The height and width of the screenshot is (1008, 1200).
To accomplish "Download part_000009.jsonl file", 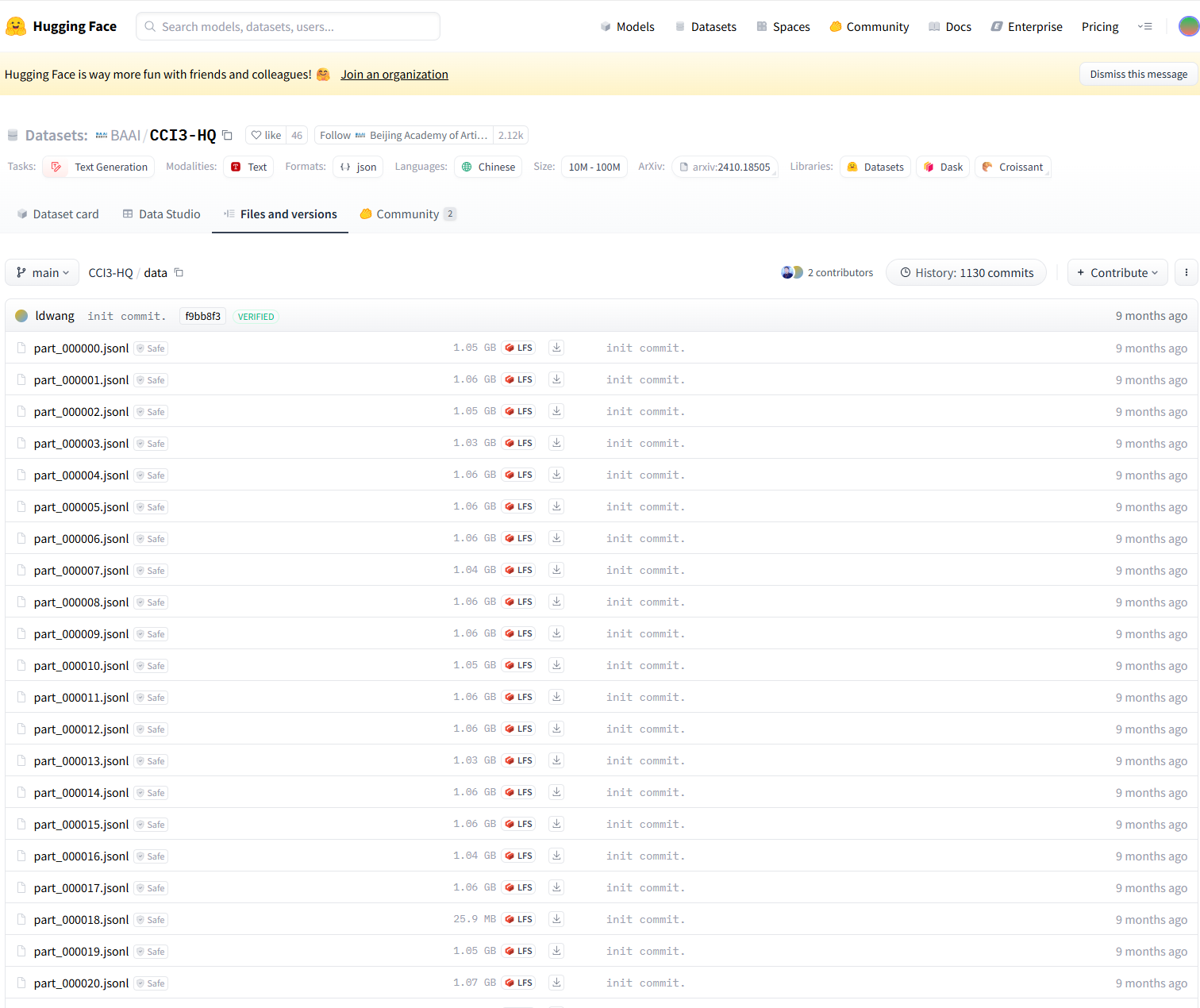I will [557, 633].
